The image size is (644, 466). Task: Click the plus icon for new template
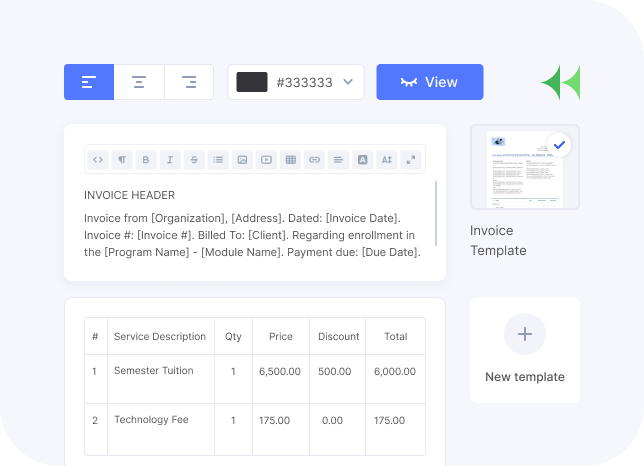coord(525,334)
